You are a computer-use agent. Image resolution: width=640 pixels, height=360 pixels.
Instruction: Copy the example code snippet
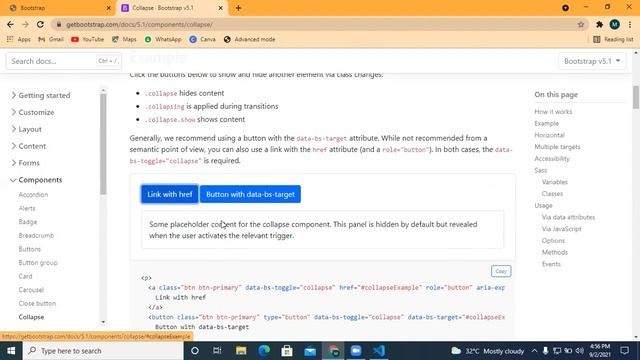[x=501, y=271]
